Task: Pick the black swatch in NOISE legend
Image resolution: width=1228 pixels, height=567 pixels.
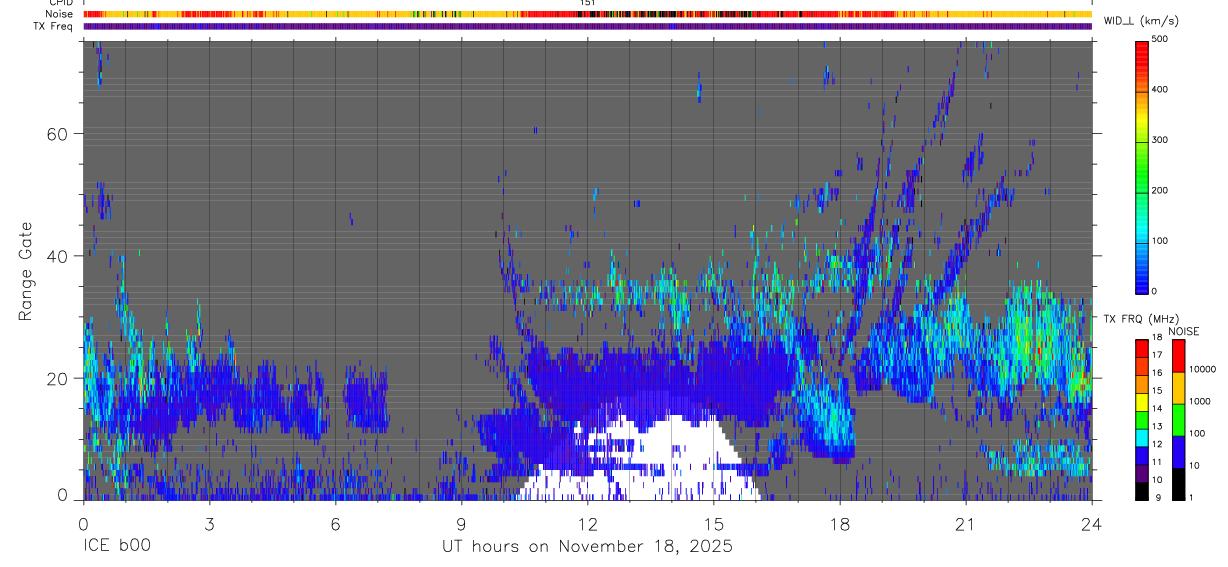Action: [x=1179, y=484]
